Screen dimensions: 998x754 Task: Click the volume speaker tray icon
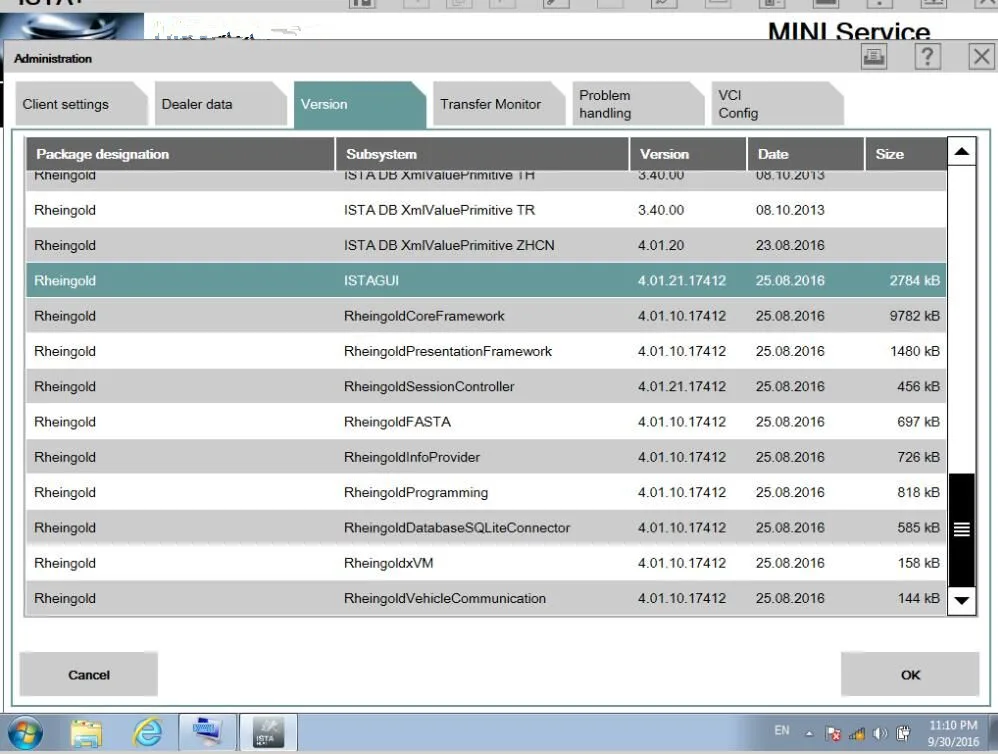coord(880,734)
